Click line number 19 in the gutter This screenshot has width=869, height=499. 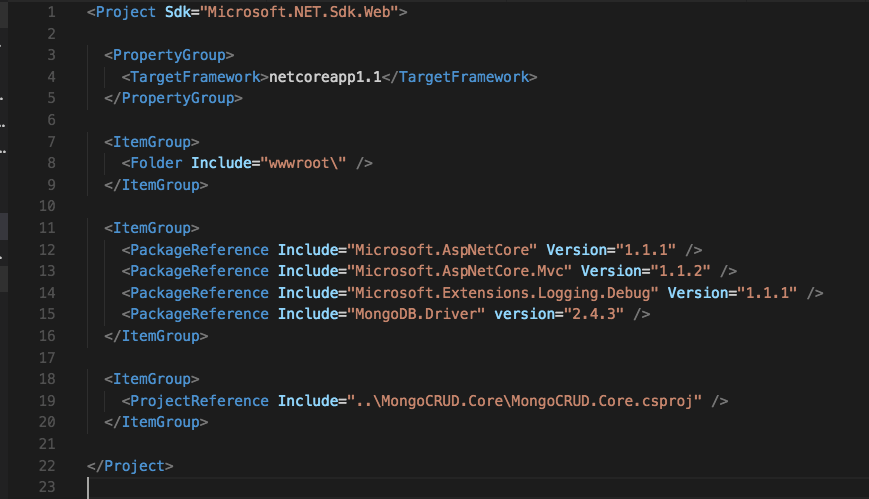point(47,401)
